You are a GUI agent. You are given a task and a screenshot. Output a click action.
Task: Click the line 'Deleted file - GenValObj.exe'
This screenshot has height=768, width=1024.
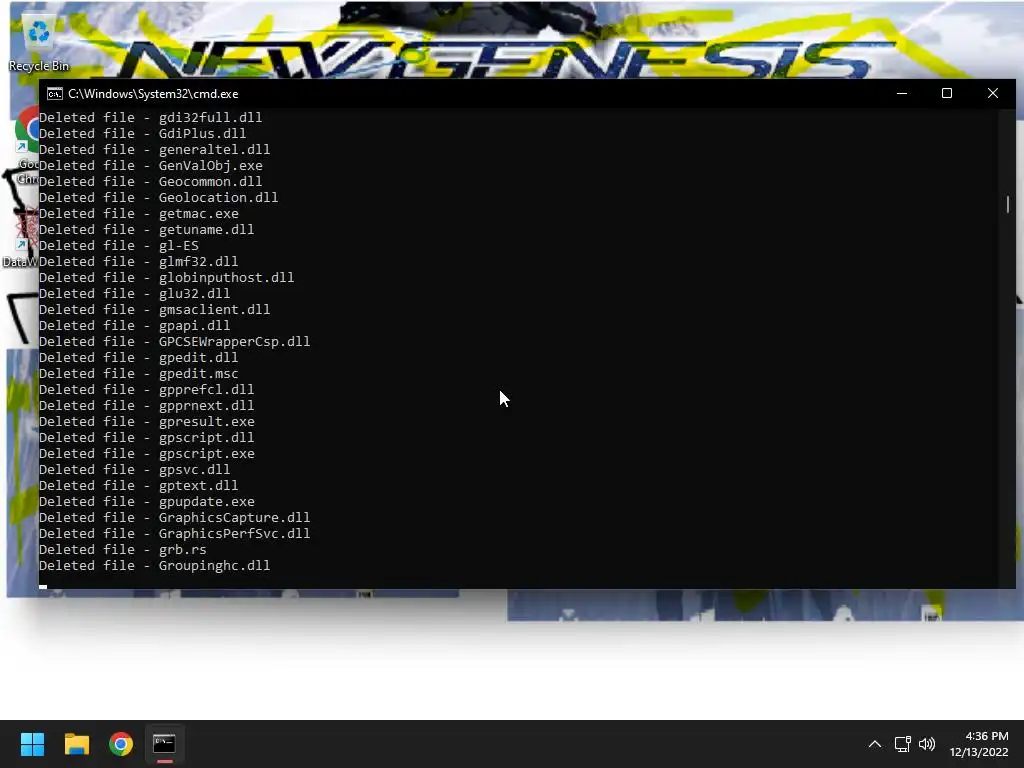pyautogui.click(x=151, y=165)
